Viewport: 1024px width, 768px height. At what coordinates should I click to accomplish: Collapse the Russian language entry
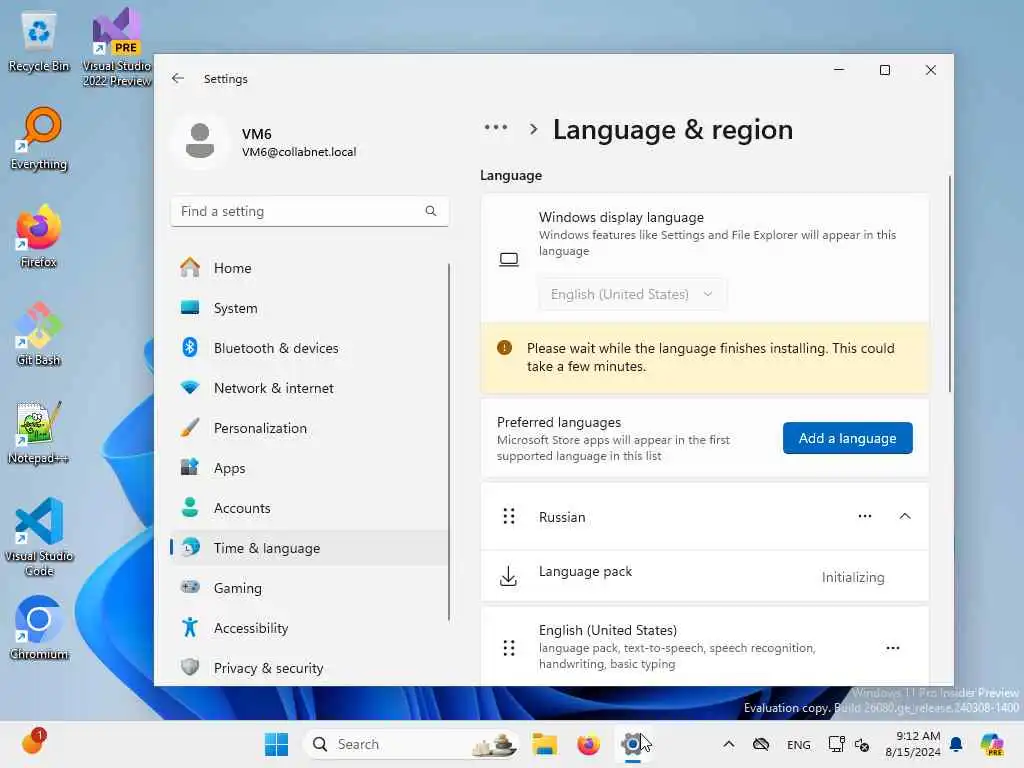click(904, 516)
